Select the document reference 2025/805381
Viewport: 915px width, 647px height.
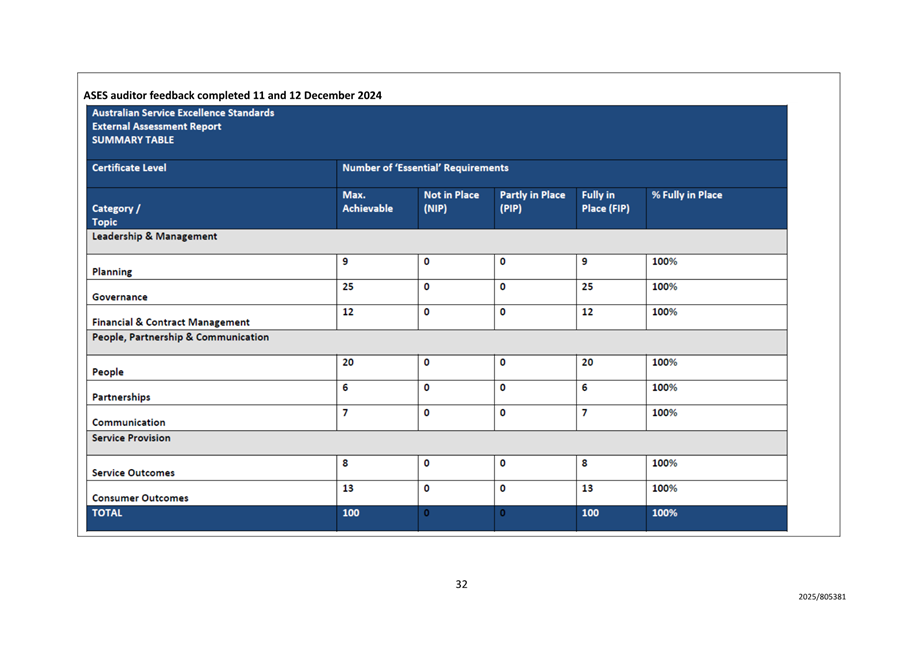[822, 598]
